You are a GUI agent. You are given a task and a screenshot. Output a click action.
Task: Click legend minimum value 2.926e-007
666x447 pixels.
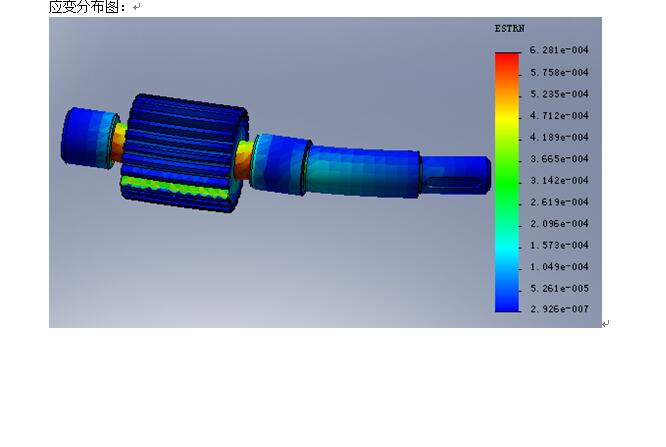(x=559, y=309)
